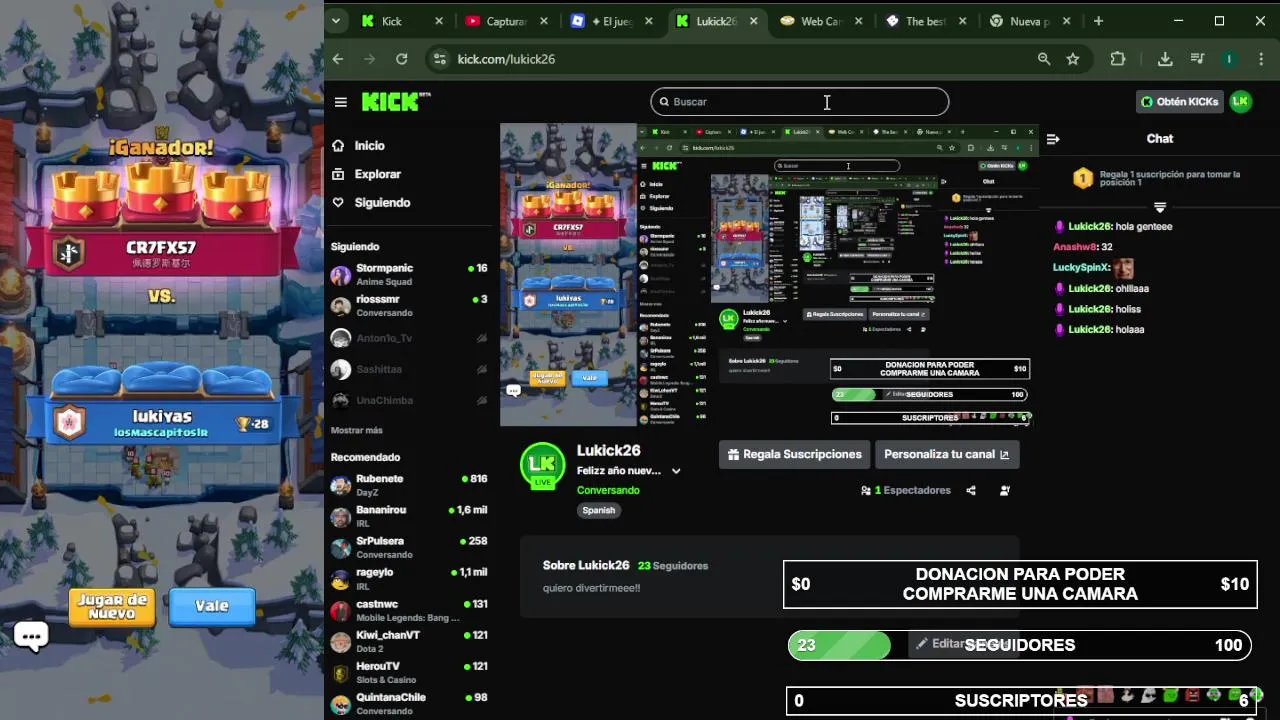
Task: Open the Bananirou recommended channel
Action: point(409,517)
